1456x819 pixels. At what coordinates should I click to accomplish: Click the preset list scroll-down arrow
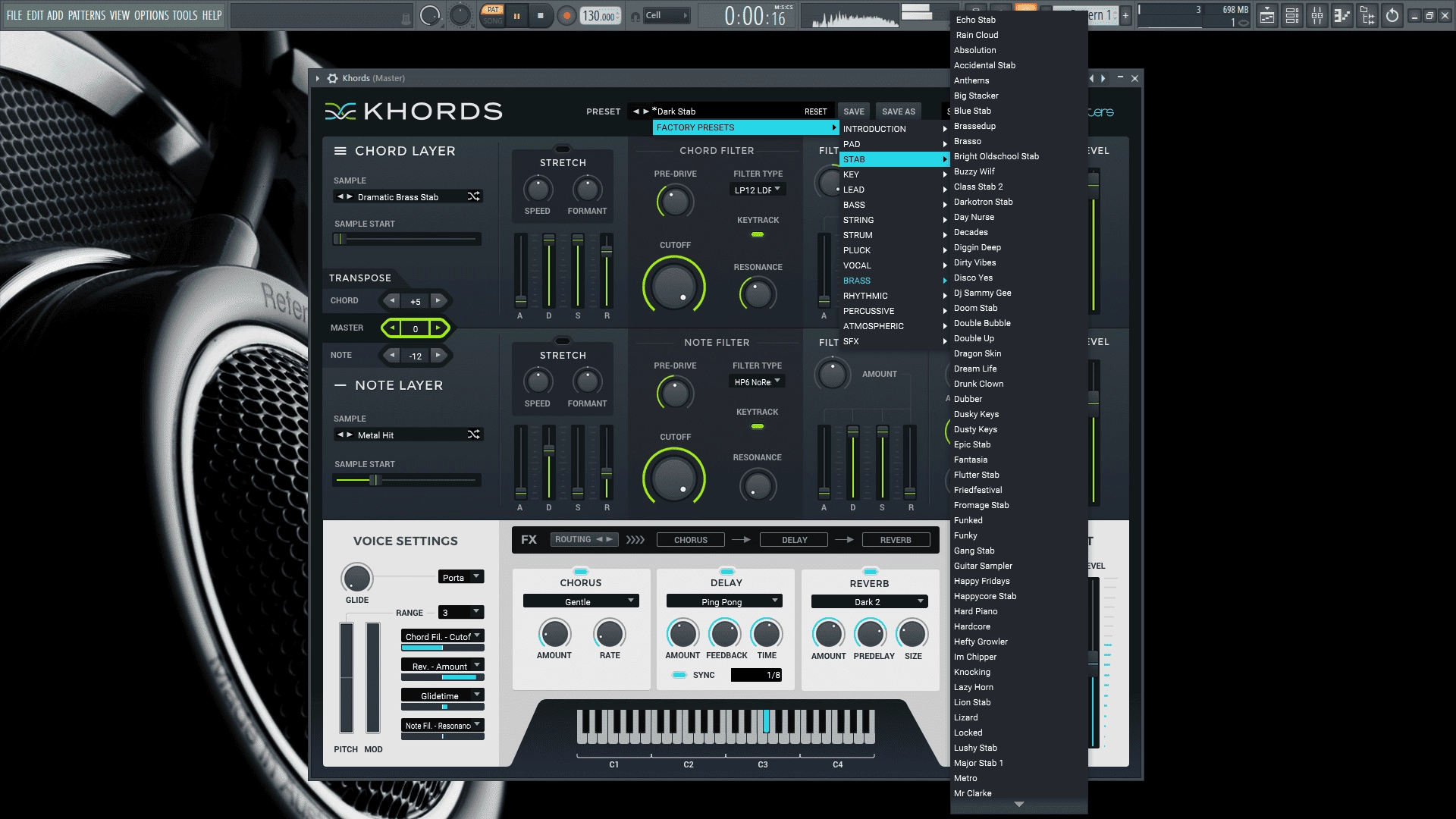pyautogui.click(x=1018, y=805)
